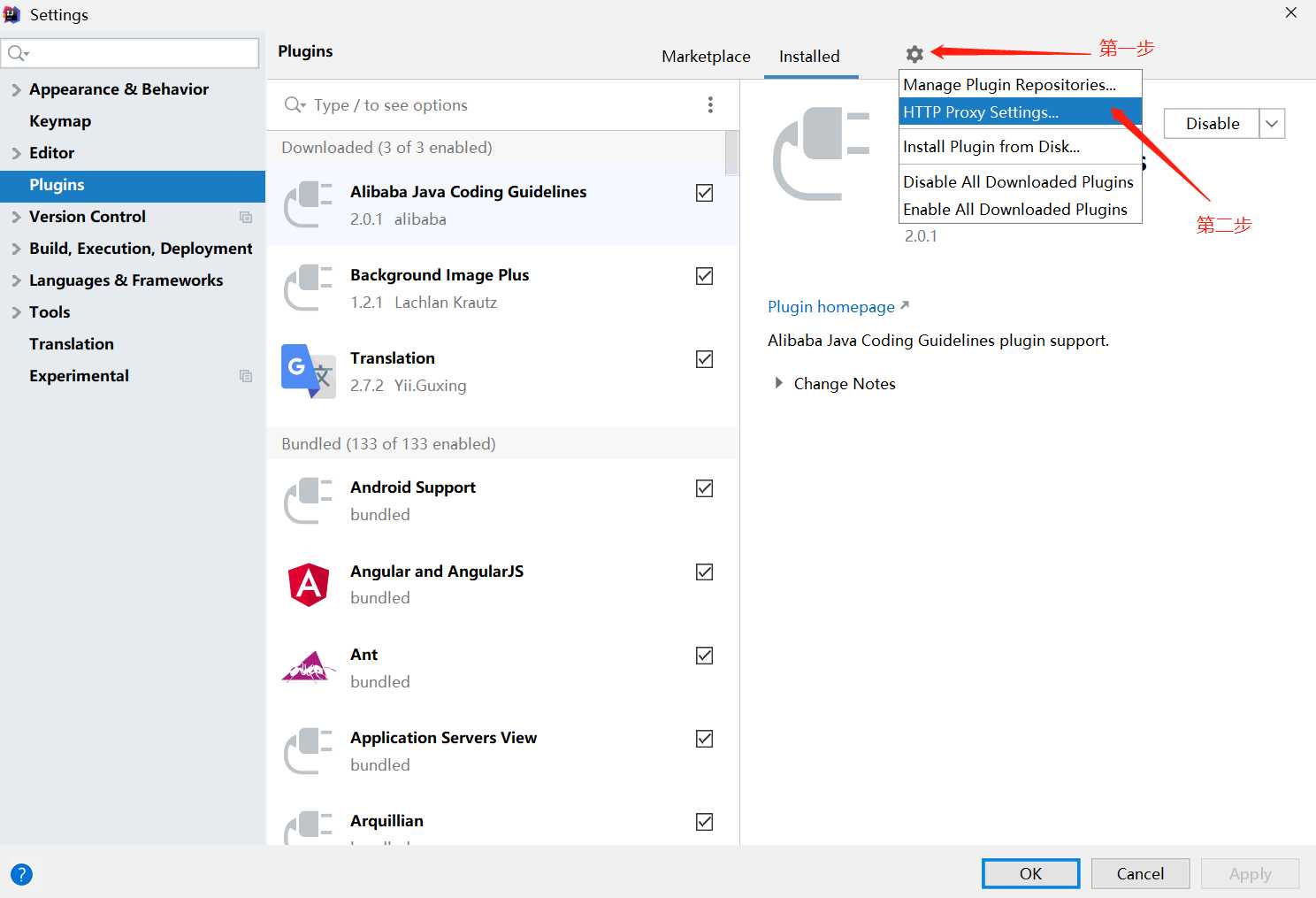Click the Application Servers View plugin icon
This screenshot has height=898, width=1316.
[x=308, y=750]
